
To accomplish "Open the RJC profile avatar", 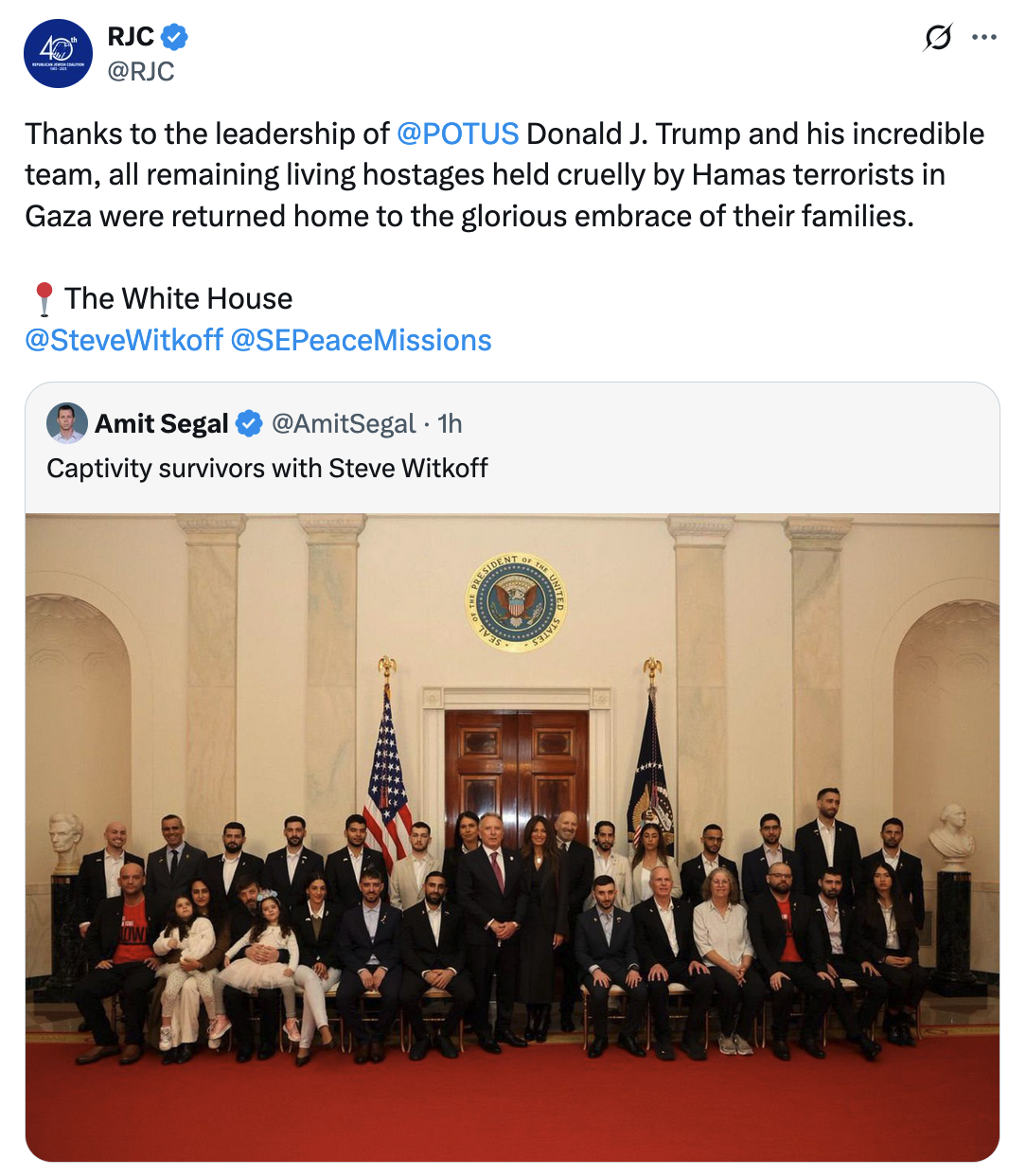I will click(58, 54).
